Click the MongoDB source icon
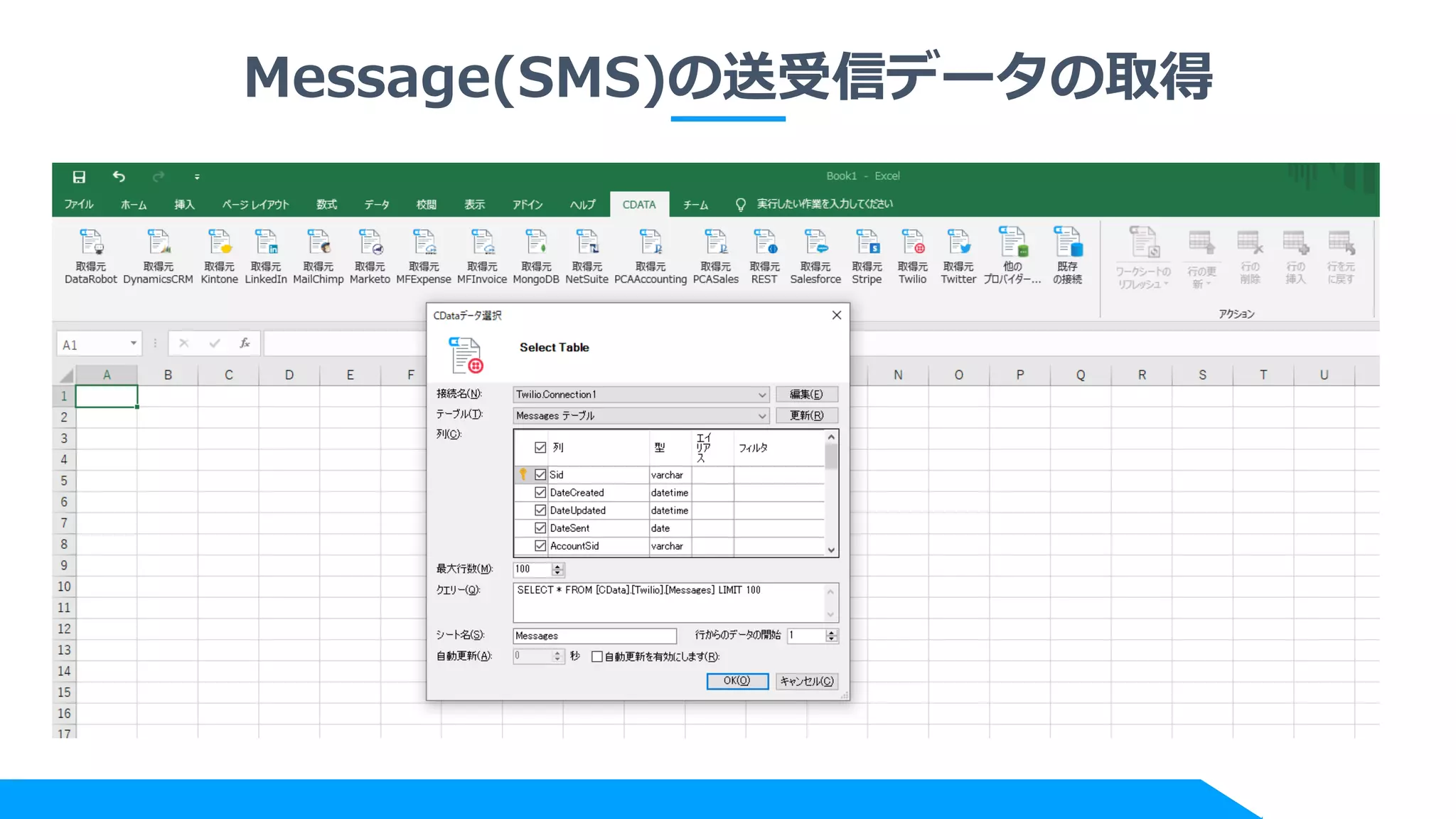 pyautogui.click(x=536, y=256)
